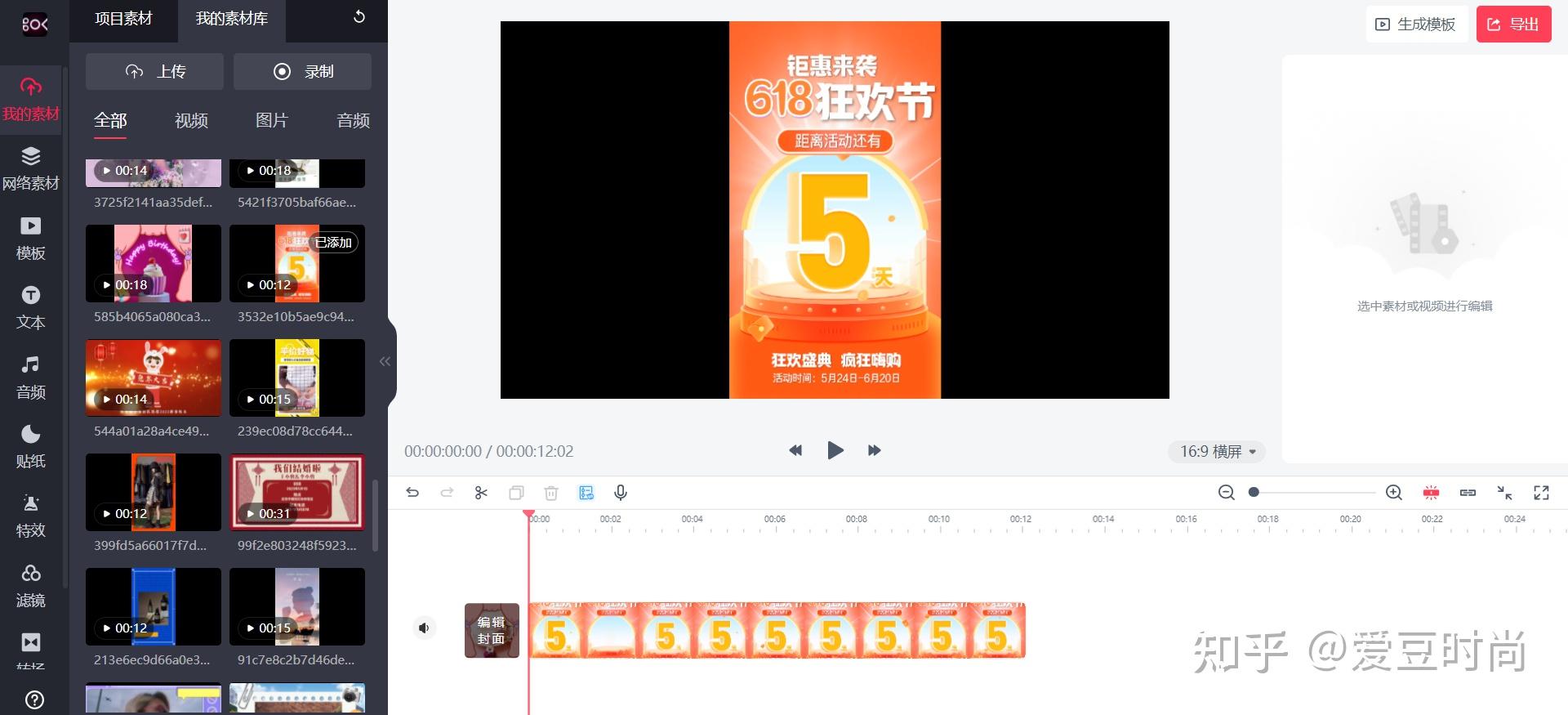
Task: Click the zoom in magnifier on timeline
Action: (x=1394, y=492)
